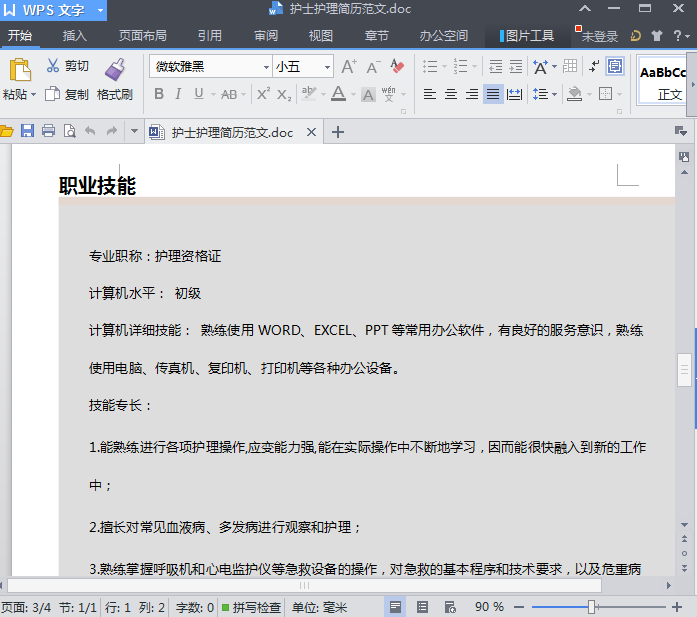Switch to 页面布局 ribbon tab

142,36
